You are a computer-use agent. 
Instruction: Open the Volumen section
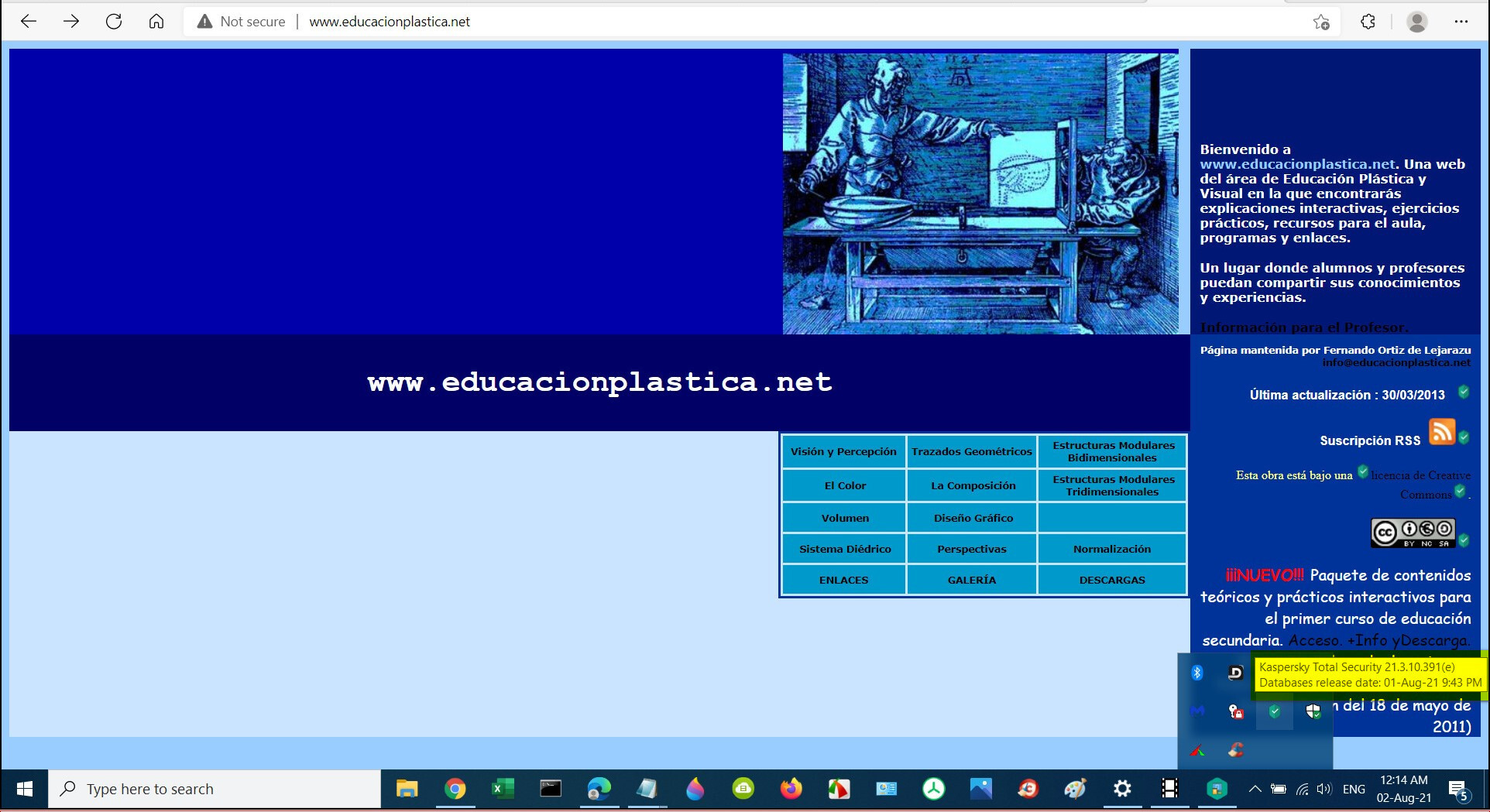click(x=843, y=518)
